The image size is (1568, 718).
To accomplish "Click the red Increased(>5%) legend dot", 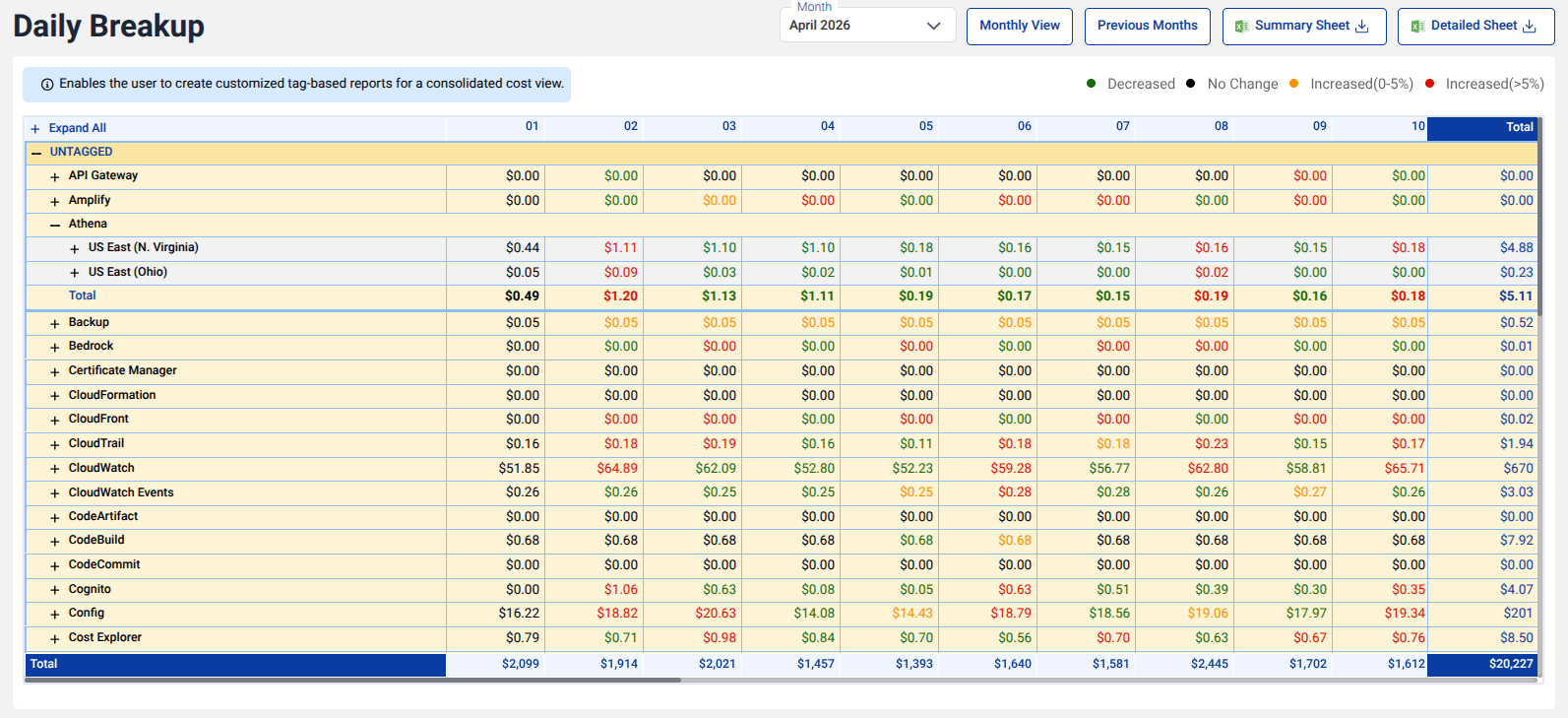I will tap(1429, 84).
